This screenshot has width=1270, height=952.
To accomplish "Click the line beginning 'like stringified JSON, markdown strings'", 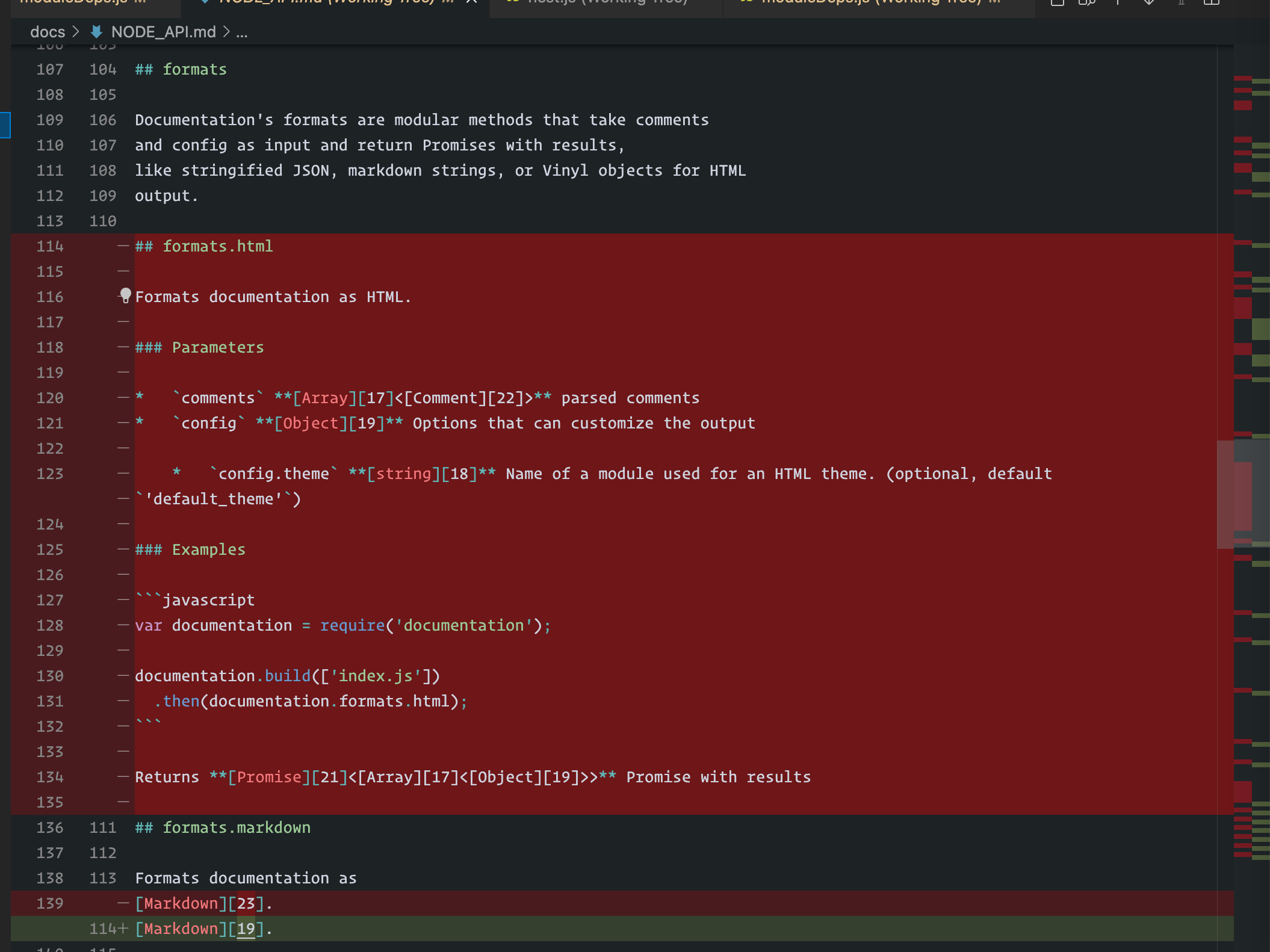I will pos(441,170).
